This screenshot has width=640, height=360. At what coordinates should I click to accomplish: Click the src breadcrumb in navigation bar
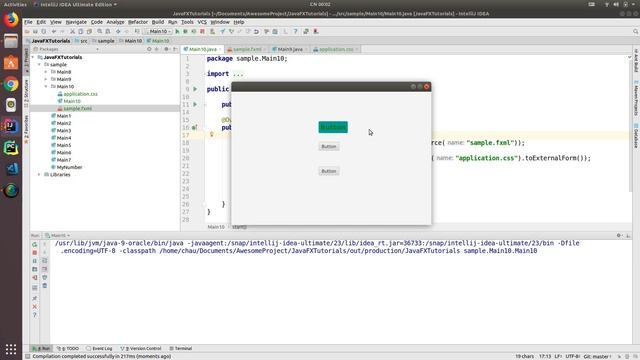pyautogui.click(x=81, y=41)
